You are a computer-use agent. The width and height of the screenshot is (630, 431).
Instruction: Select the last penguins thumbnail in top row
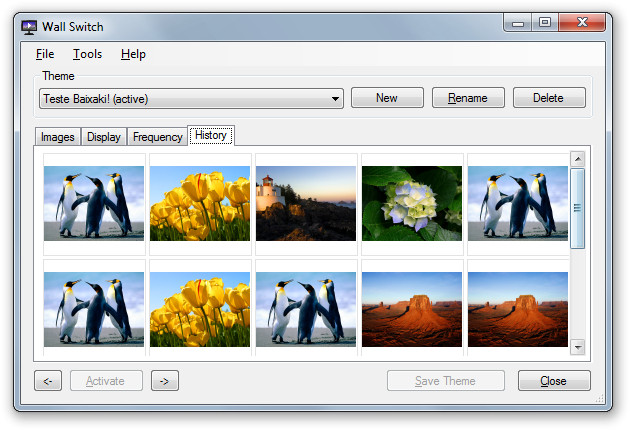click(x=518, y=204)
